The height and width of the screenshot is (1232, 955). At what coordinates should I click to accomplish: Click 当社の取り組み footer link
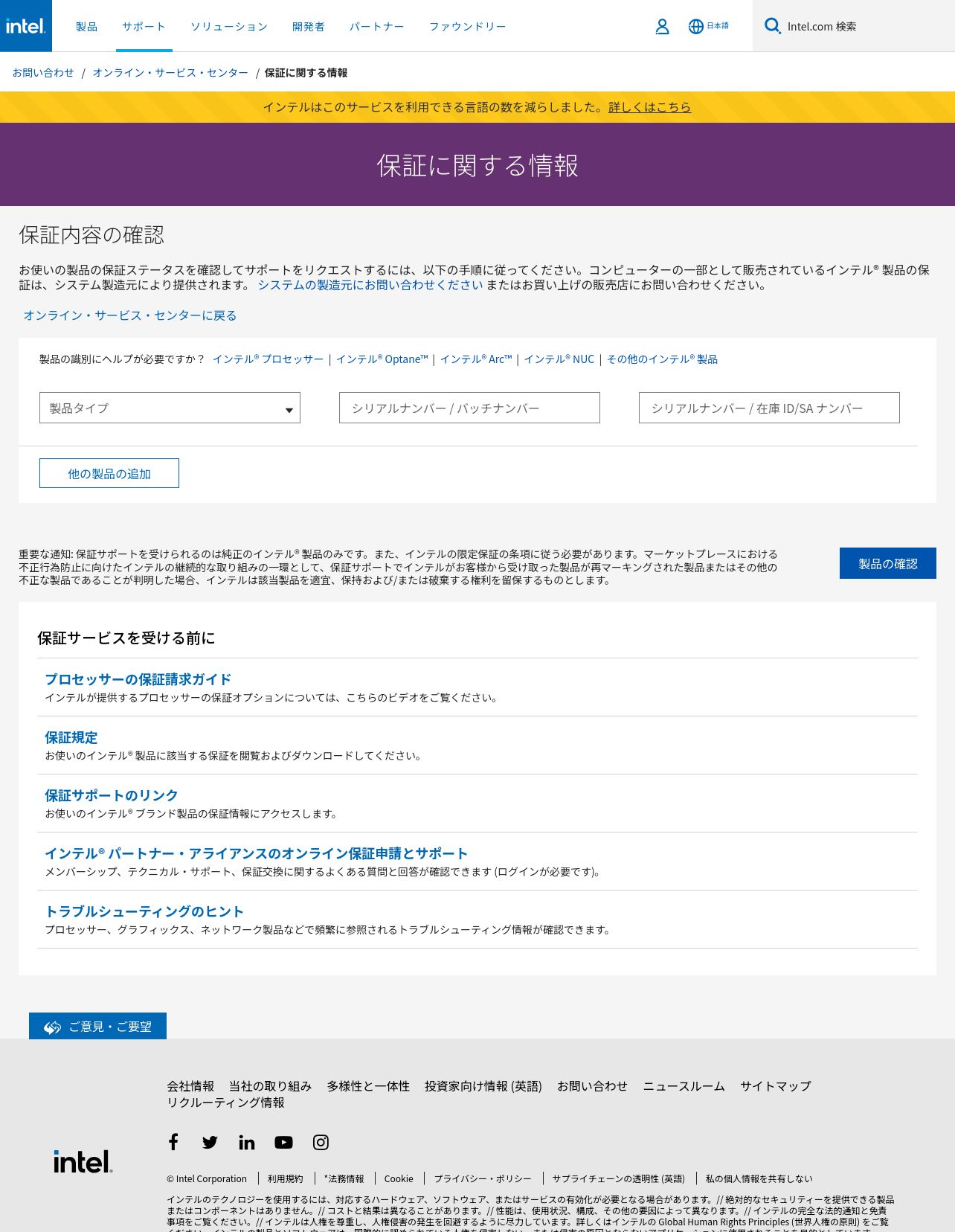click(x=271, y=1086)
